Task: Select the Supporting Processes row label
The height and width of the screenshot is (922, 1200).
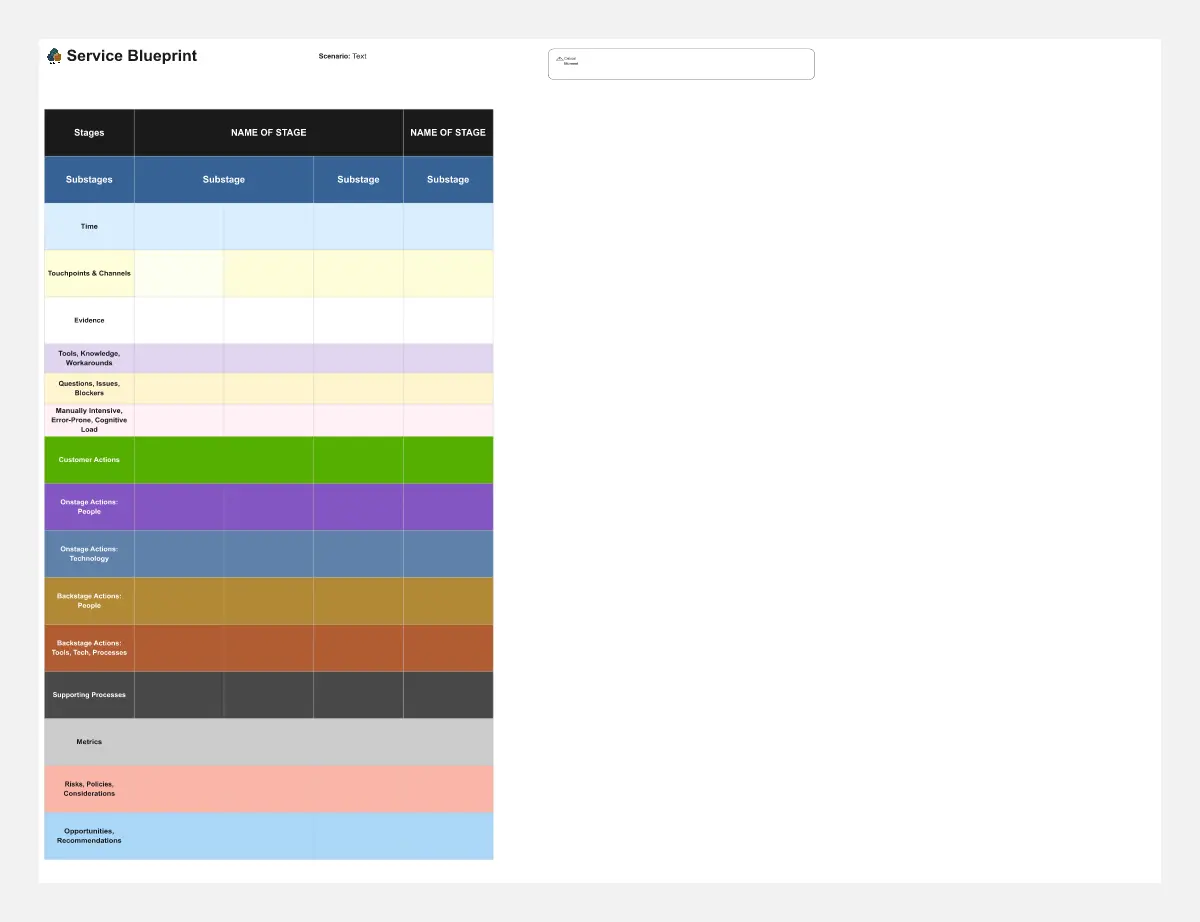Action: coord(89,695)
